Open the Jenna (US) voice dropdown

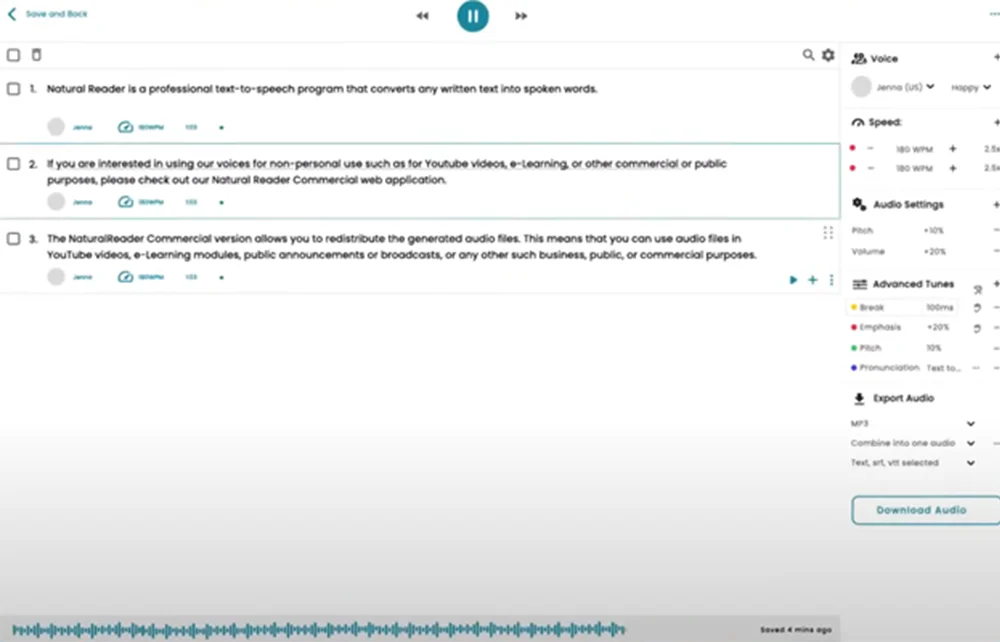coord(905,87)
